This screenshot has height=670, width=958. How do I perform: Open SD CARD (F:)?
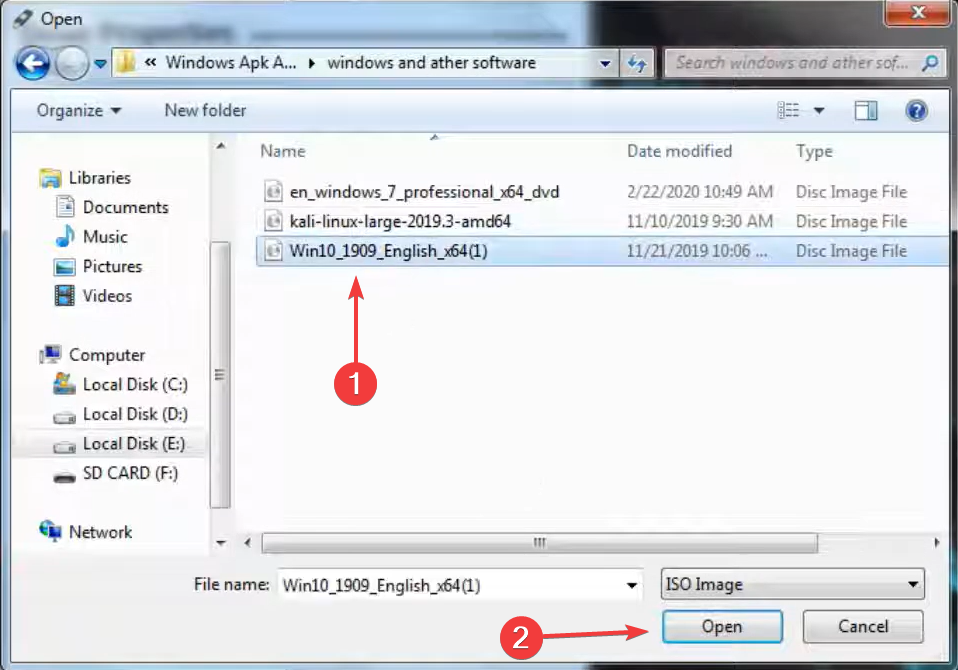(130, 473)
